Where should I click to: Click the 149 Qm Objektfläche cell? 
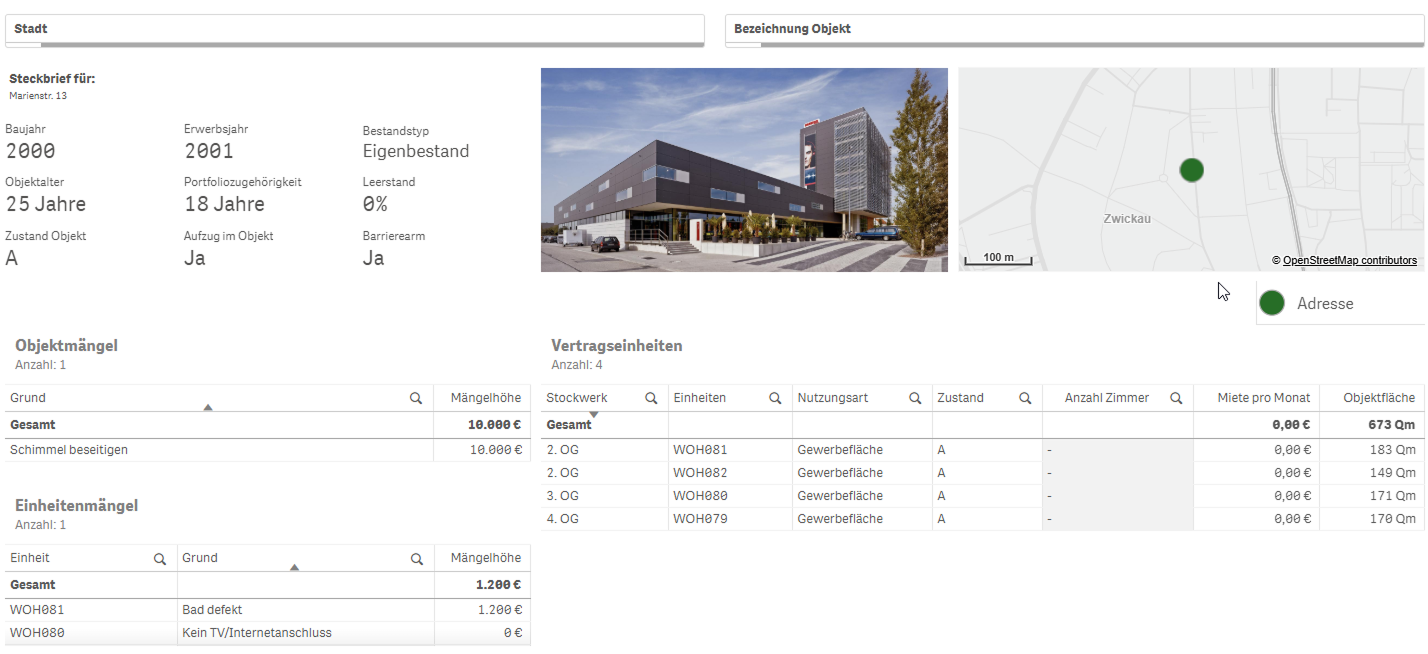click(1393, 473)
